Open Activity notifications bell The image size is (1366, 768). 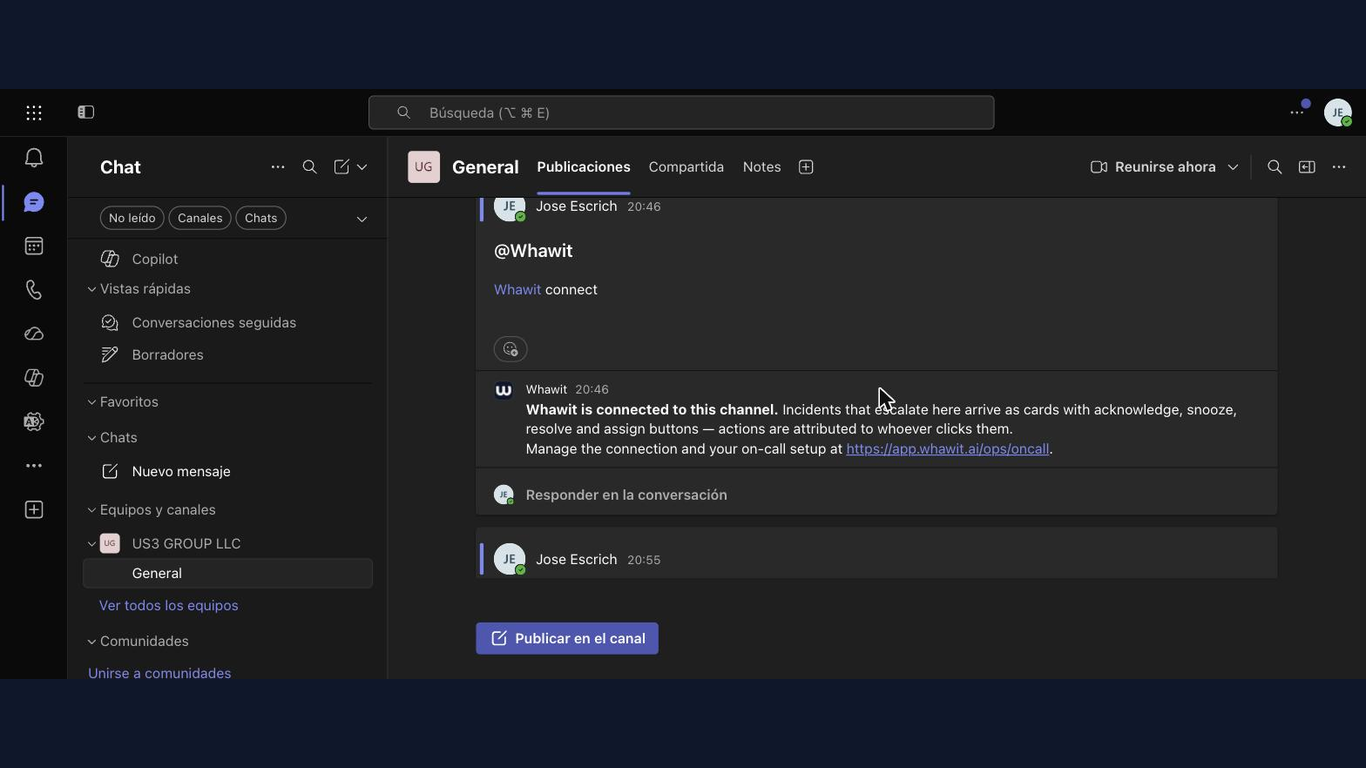point(34,158)
